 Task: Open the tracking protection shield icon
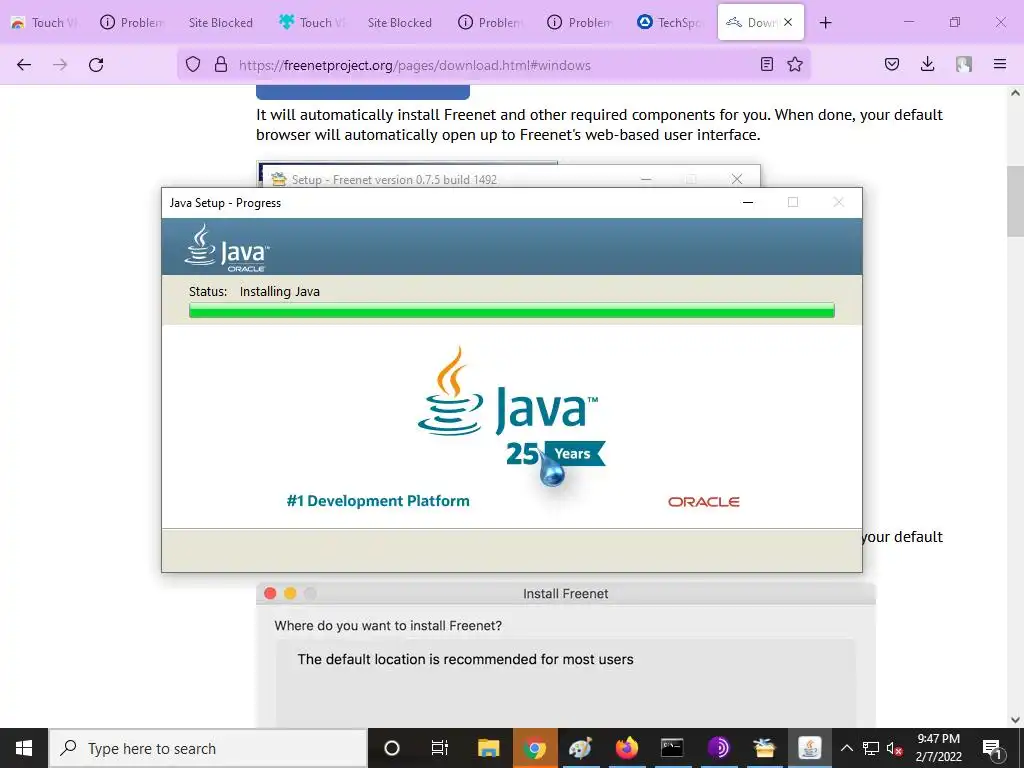point(193,65)
